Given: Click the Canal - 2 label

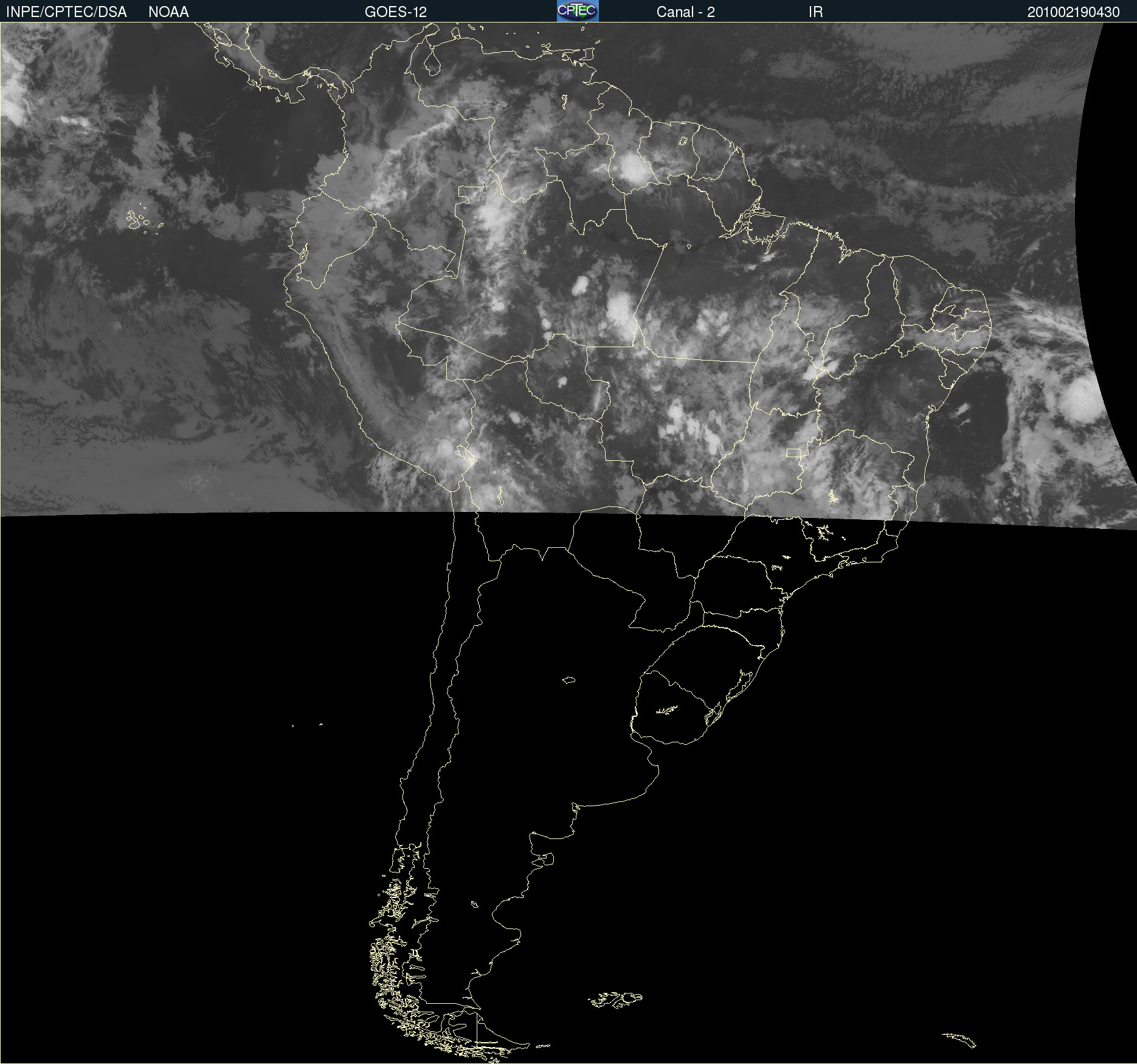Looking at the screenshot, I should click(686, 12).
